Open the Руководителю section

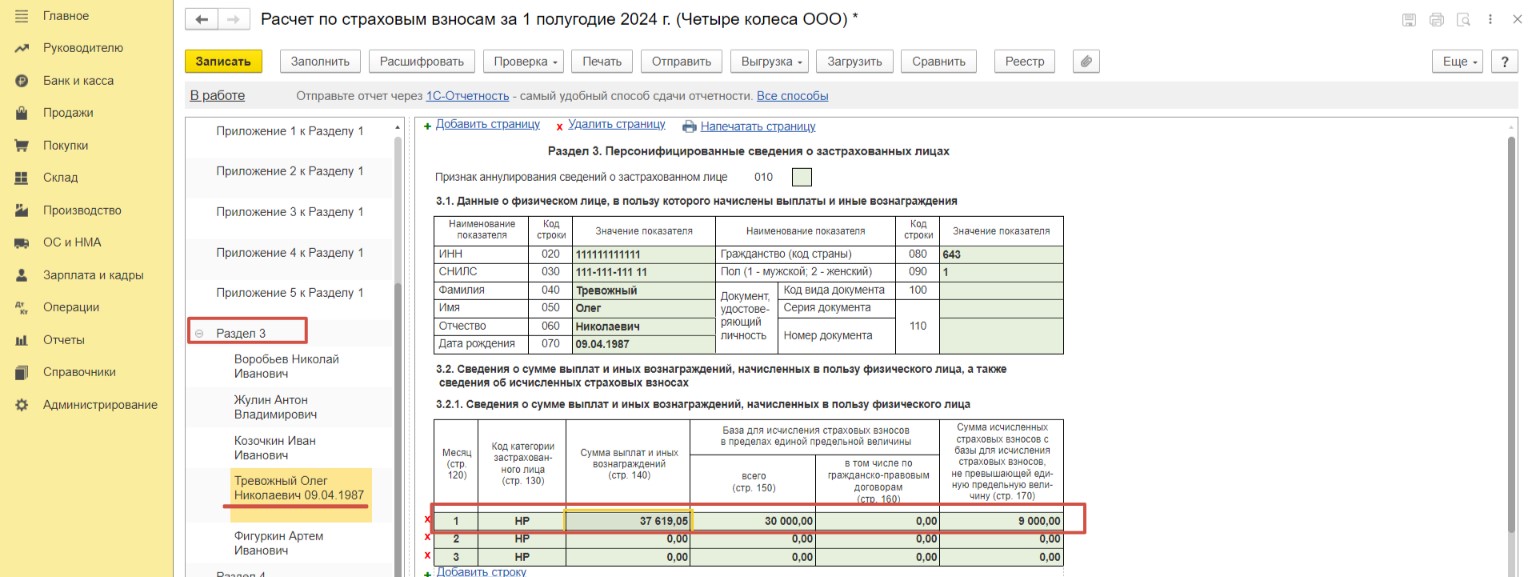[83, 48]
